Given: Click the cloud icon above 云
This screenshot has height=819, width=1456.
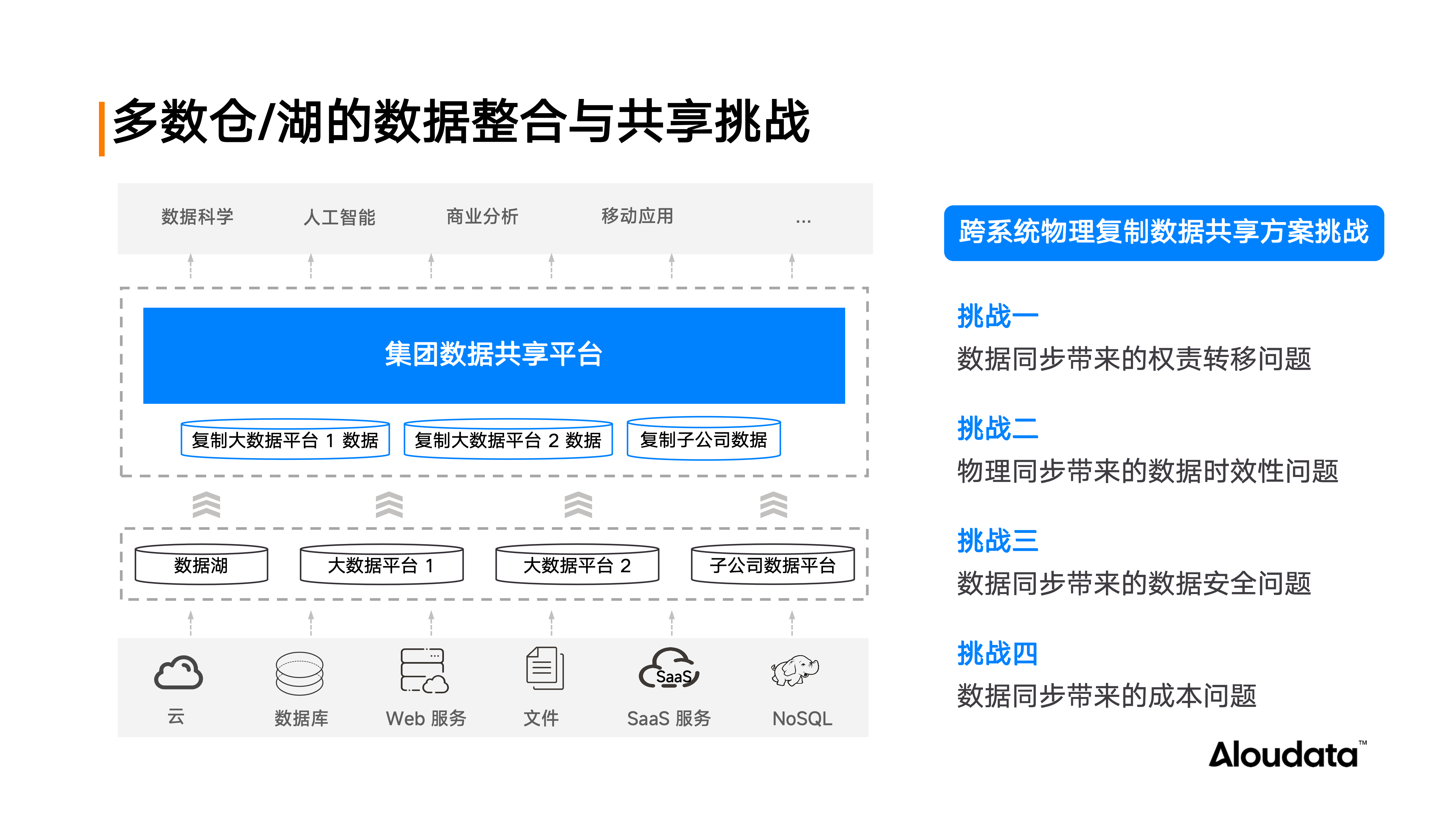Looking at the screenshot, I should click(178, 673).
